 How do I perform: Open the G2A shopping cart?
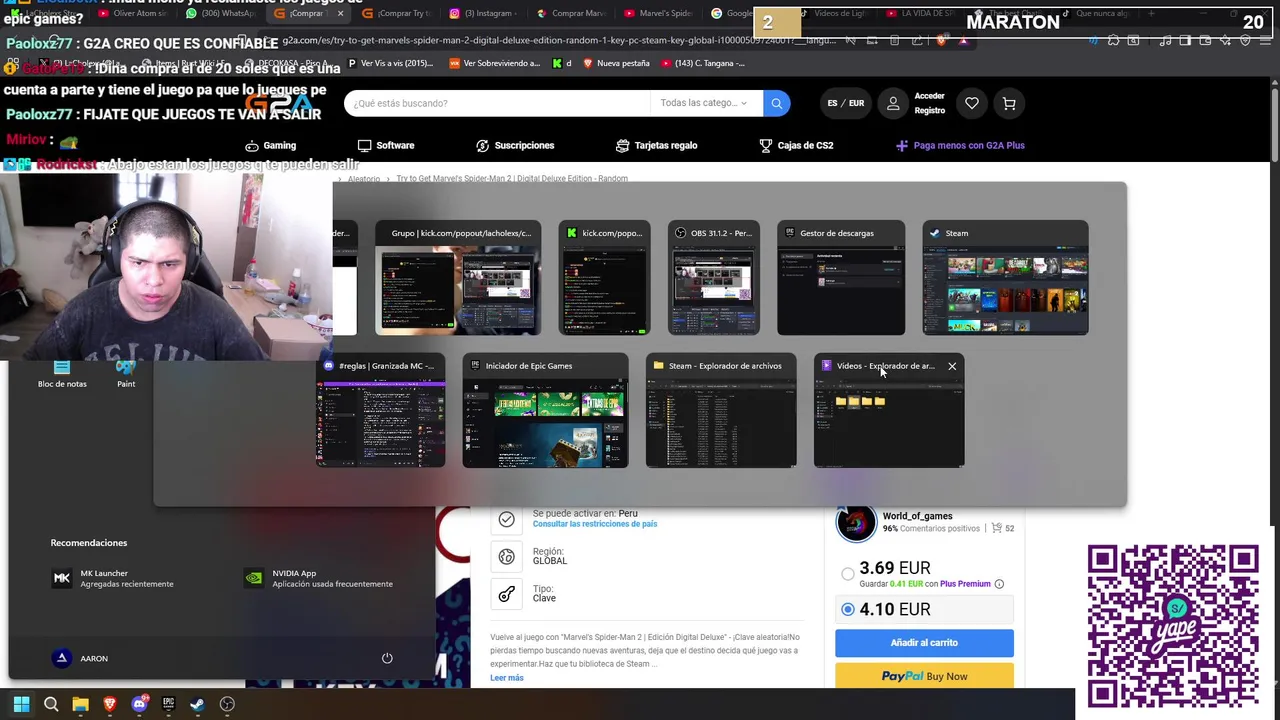(x=1009, y=103)
